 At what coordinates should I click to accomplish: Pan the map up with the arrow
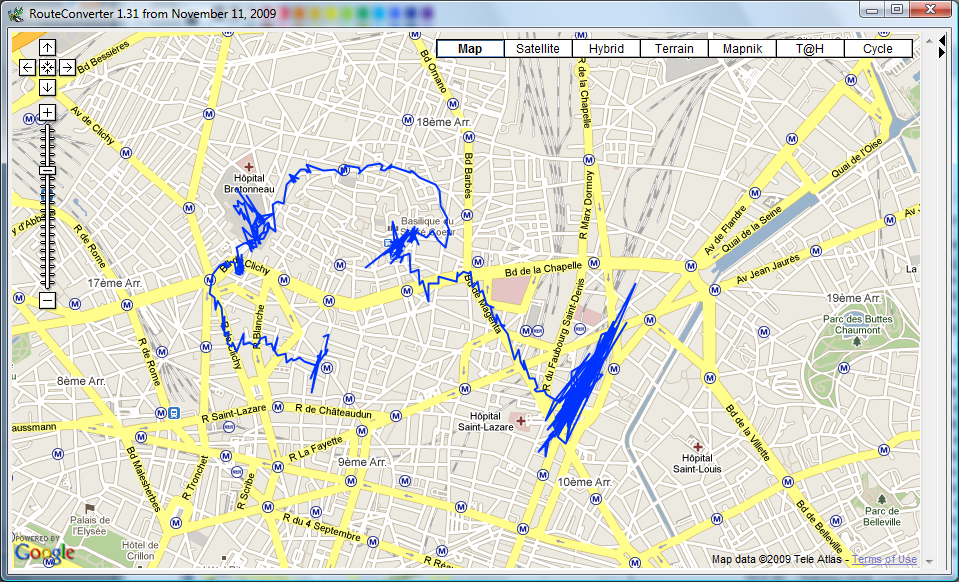click(48, 47)
